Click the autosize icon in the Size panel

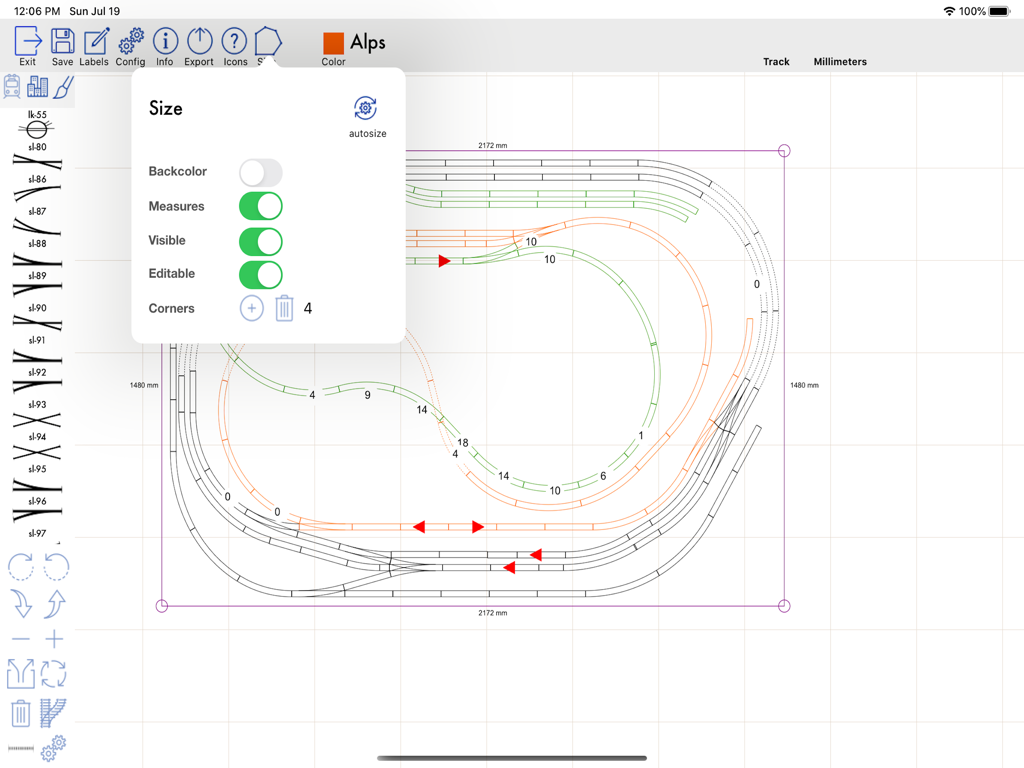pos(365,108)
